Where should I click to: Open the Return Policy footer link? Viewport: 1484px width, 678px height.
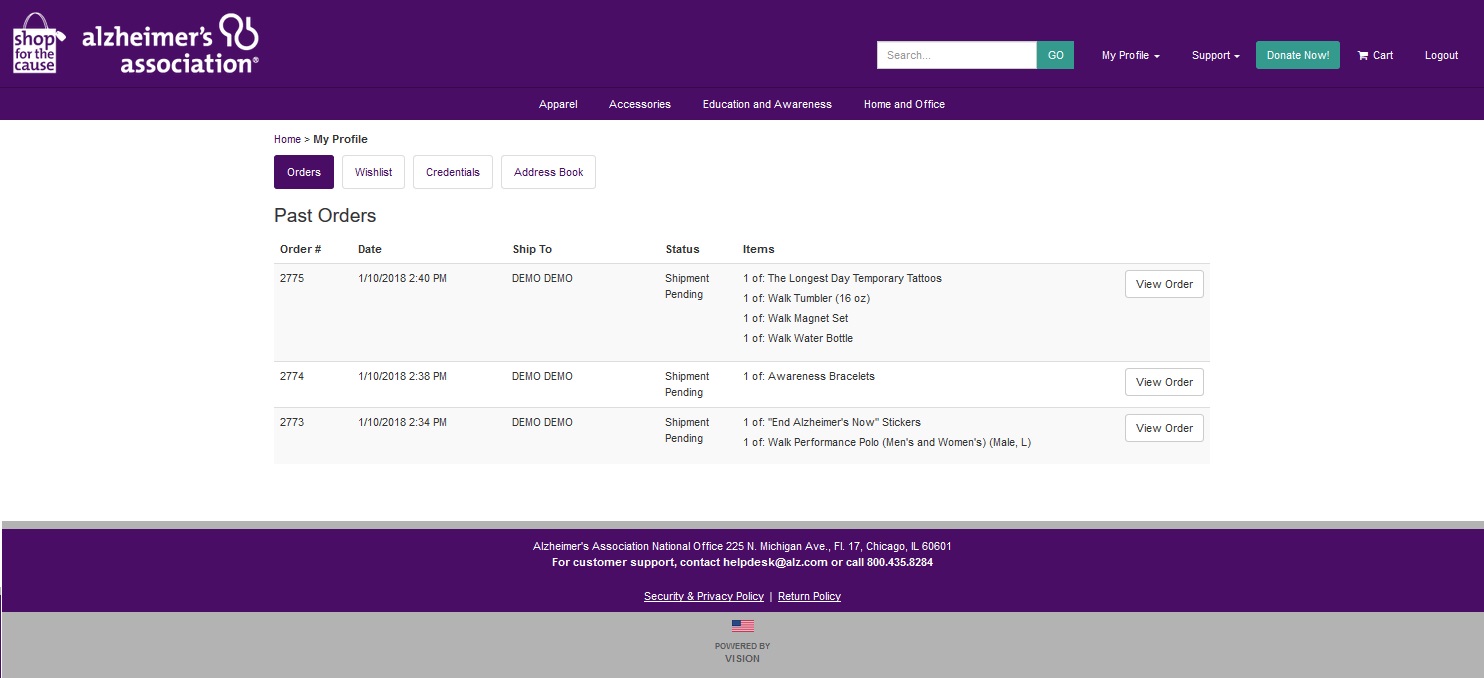[809, 597]
